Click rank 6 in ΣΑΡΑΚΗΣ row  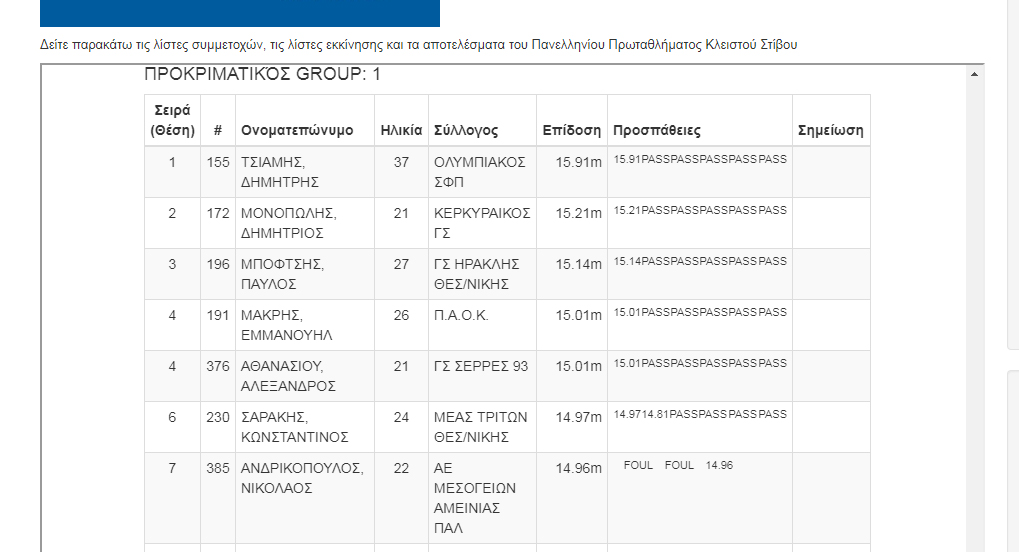click(172, 417)
